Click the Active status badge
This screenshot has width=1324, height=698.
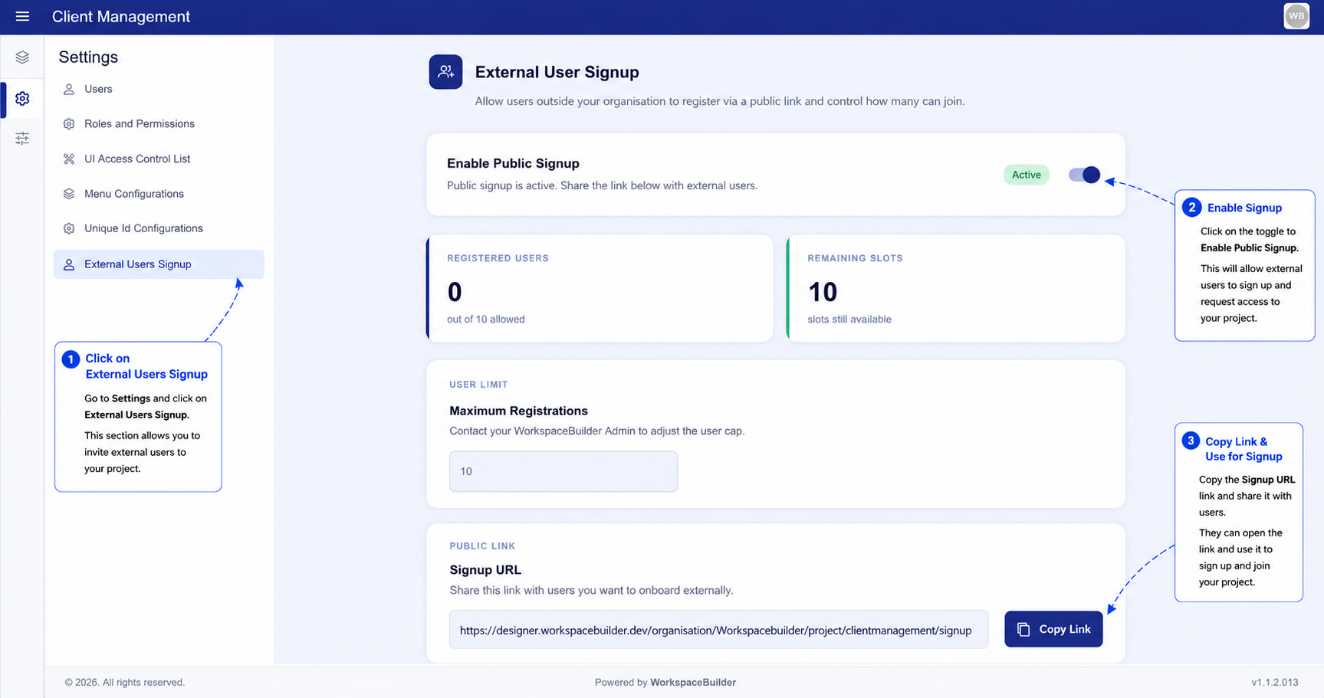click(x=1026, y=175)
